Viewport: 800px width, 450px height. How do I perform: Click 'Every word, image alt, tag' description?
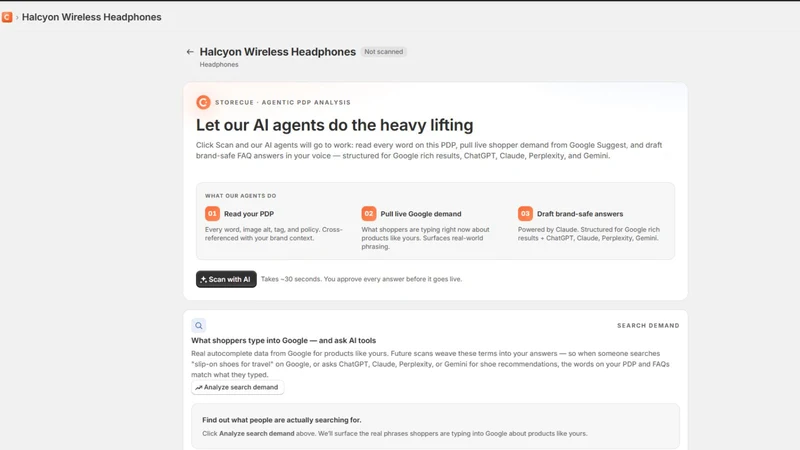pyautogui.click(x=274, y=234)
